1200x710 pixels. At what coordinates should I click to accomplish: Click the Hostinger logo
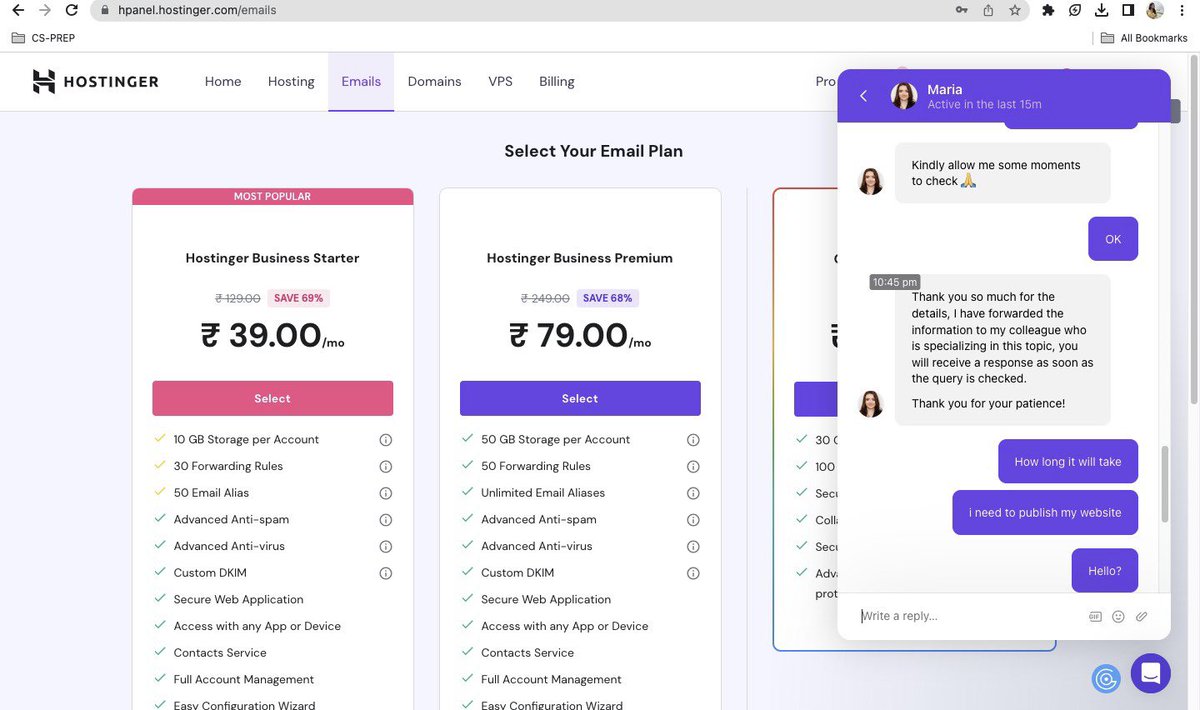point(95,82)
